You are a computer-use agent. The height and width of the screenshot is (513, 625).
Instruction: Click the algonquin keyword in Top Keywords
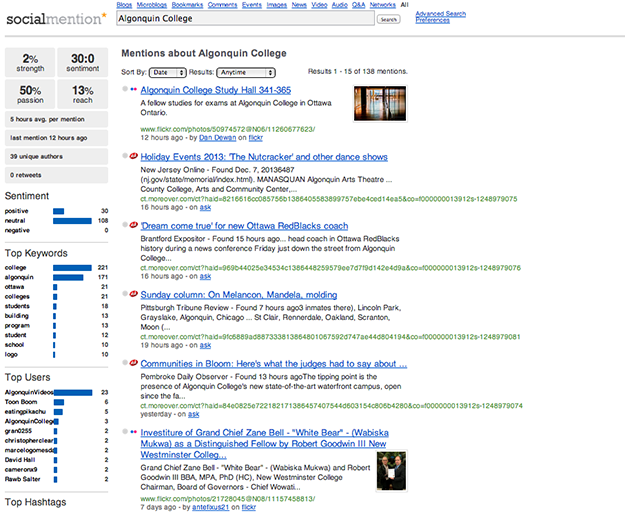[x=19, y=277]
